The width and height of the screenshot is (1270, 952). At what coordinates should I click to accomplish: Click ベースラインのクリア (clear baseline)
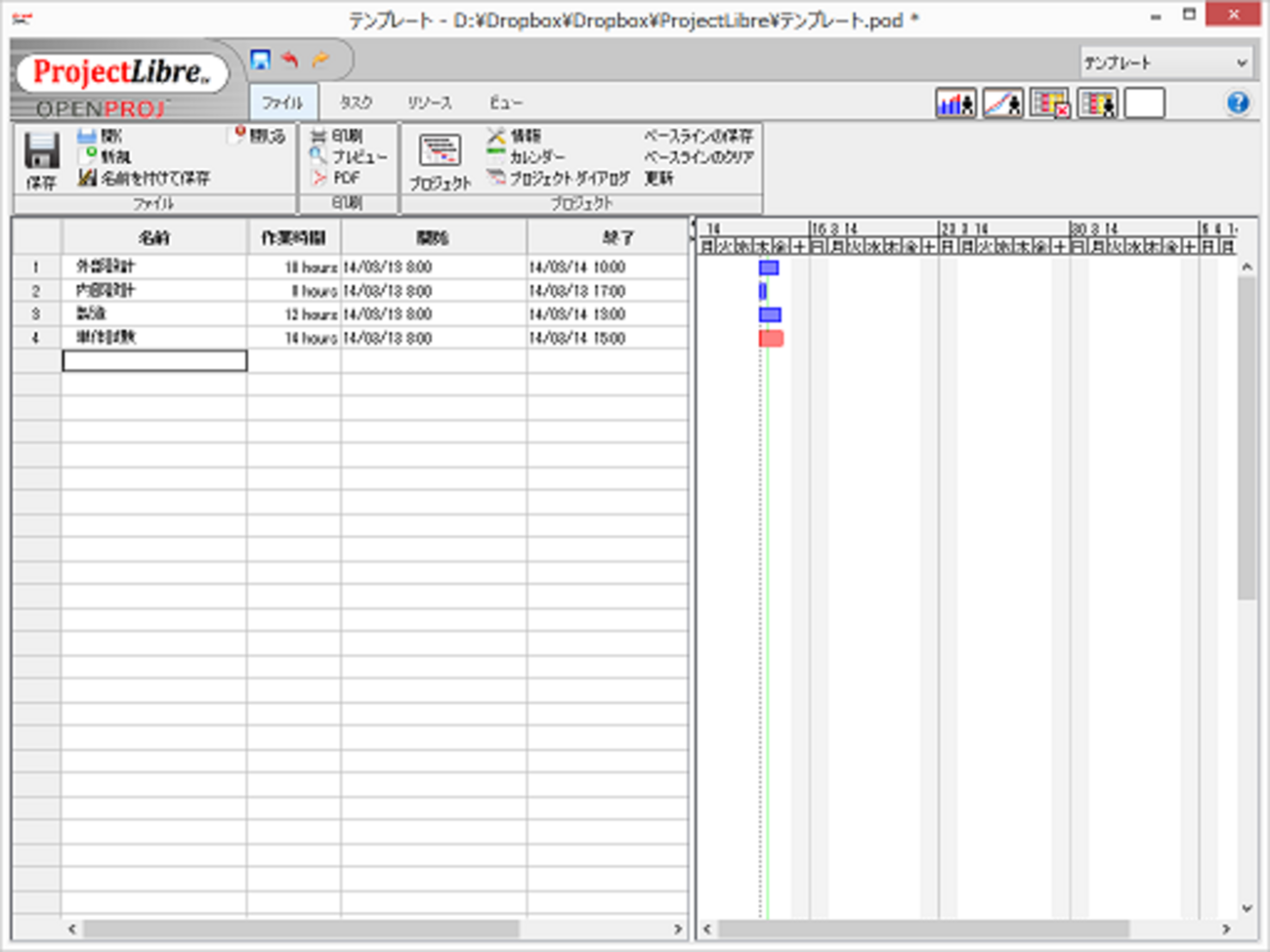pos(698,156)
